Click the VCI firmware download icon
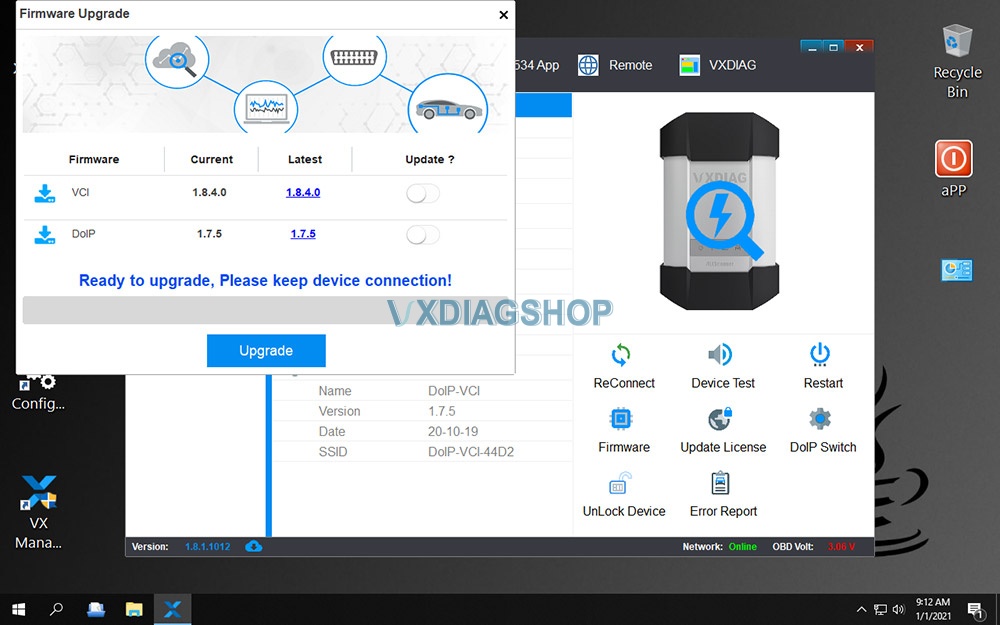1000x625 pixels. pyautogui.click(x=45, y=193)
